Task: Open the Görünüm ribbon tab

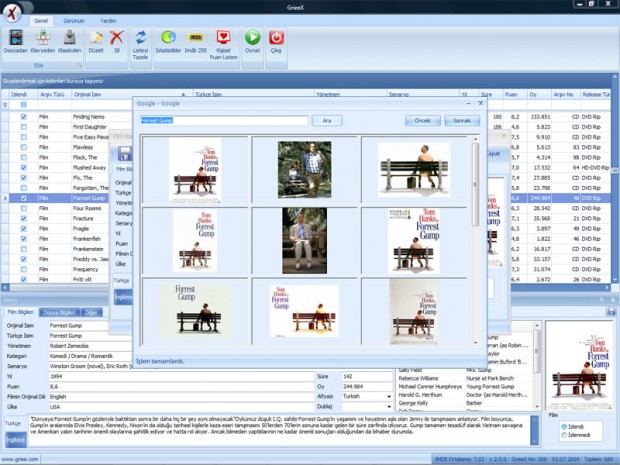Action: click(74, 21)
